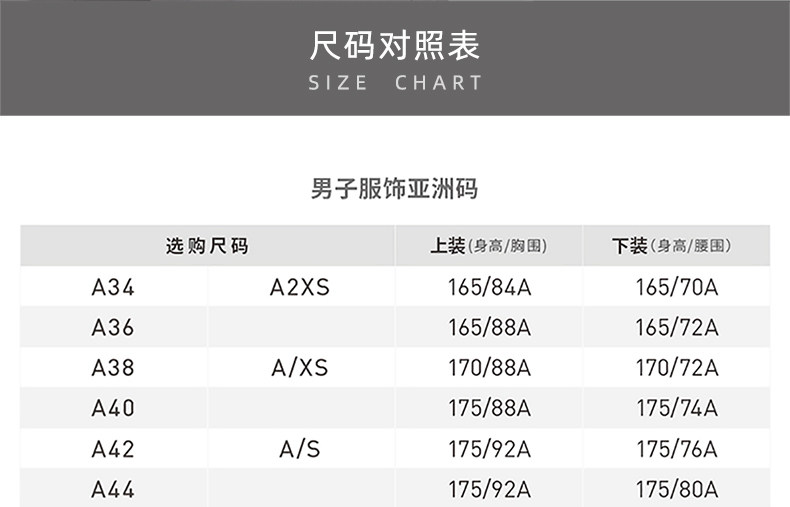Select the 165/70A bottom measurement cell
The height and width of the screenshot is (507, 790).
tap(677, 287)
